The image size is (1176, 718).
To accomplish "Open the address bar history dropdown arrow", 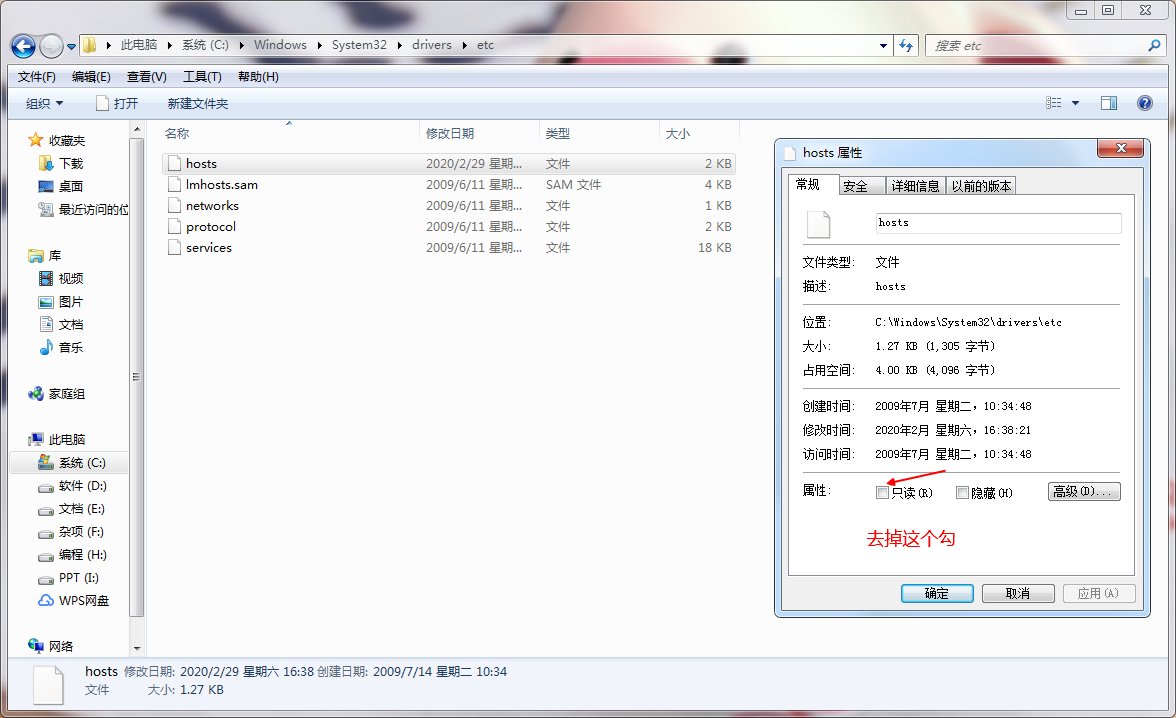I will [x=881, y=45].
